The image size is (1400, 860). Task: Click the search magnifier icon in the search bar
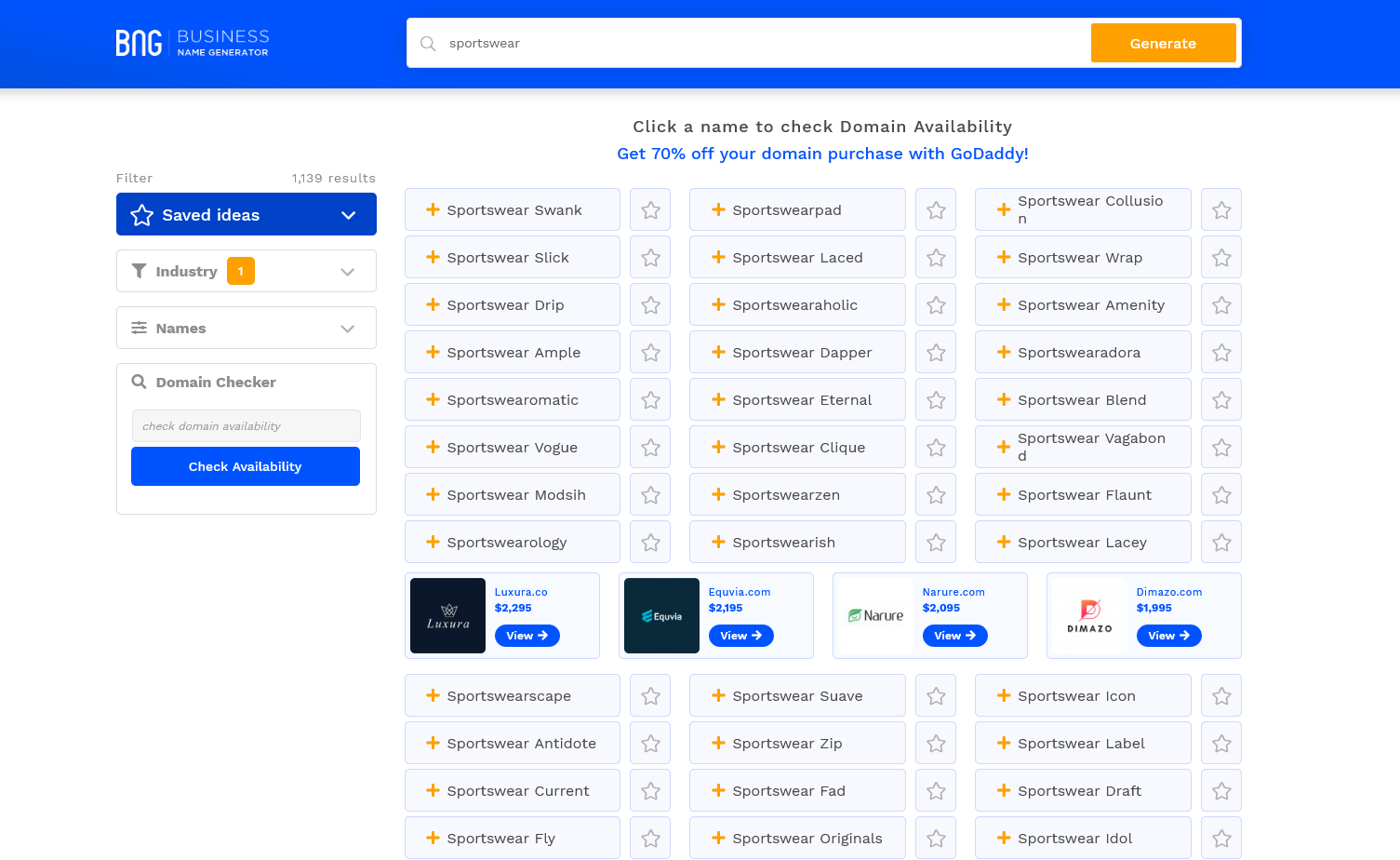pos(428,44)
